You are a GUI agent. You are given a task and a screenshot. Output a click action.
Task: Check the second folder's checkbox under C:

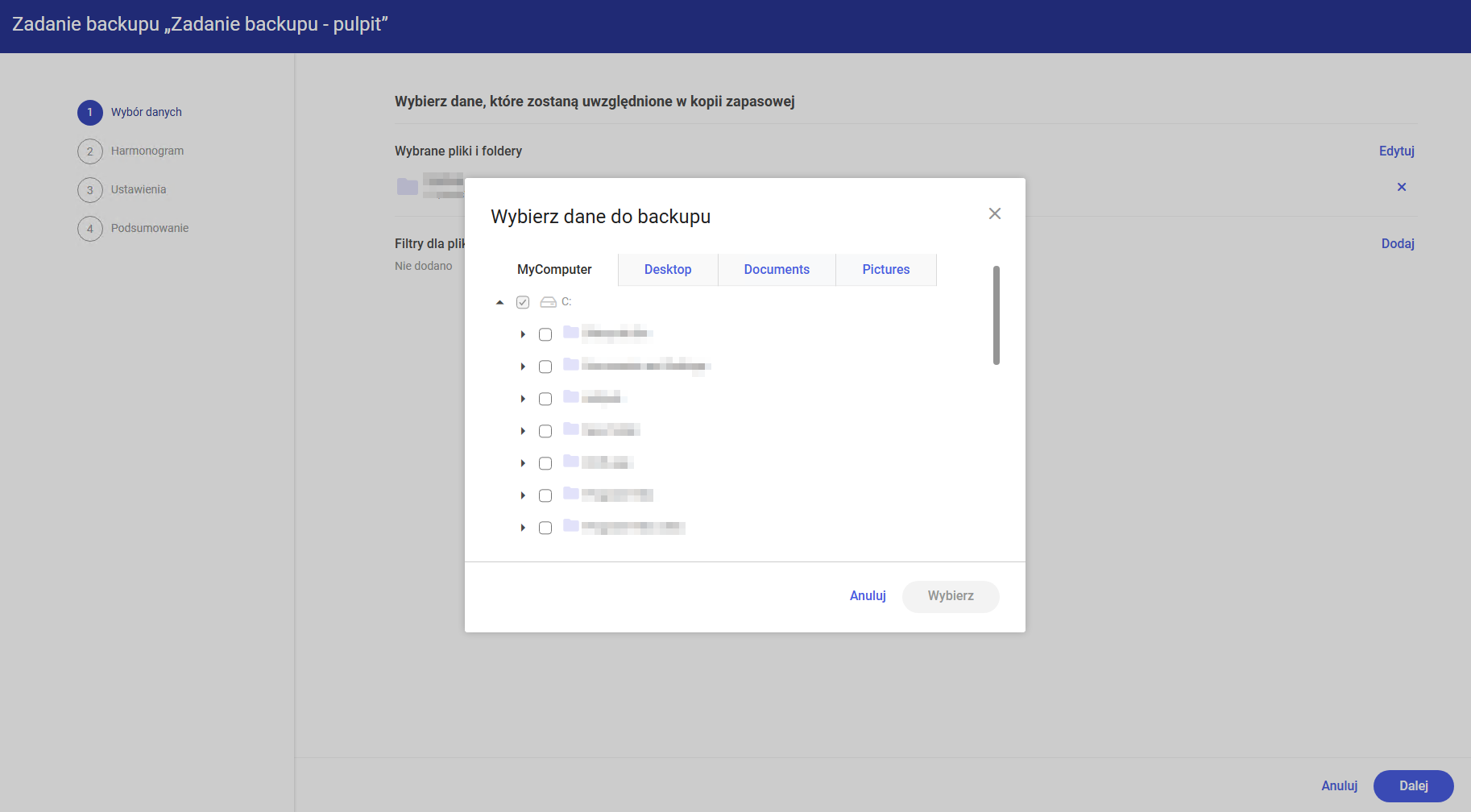tap(545, 367)
